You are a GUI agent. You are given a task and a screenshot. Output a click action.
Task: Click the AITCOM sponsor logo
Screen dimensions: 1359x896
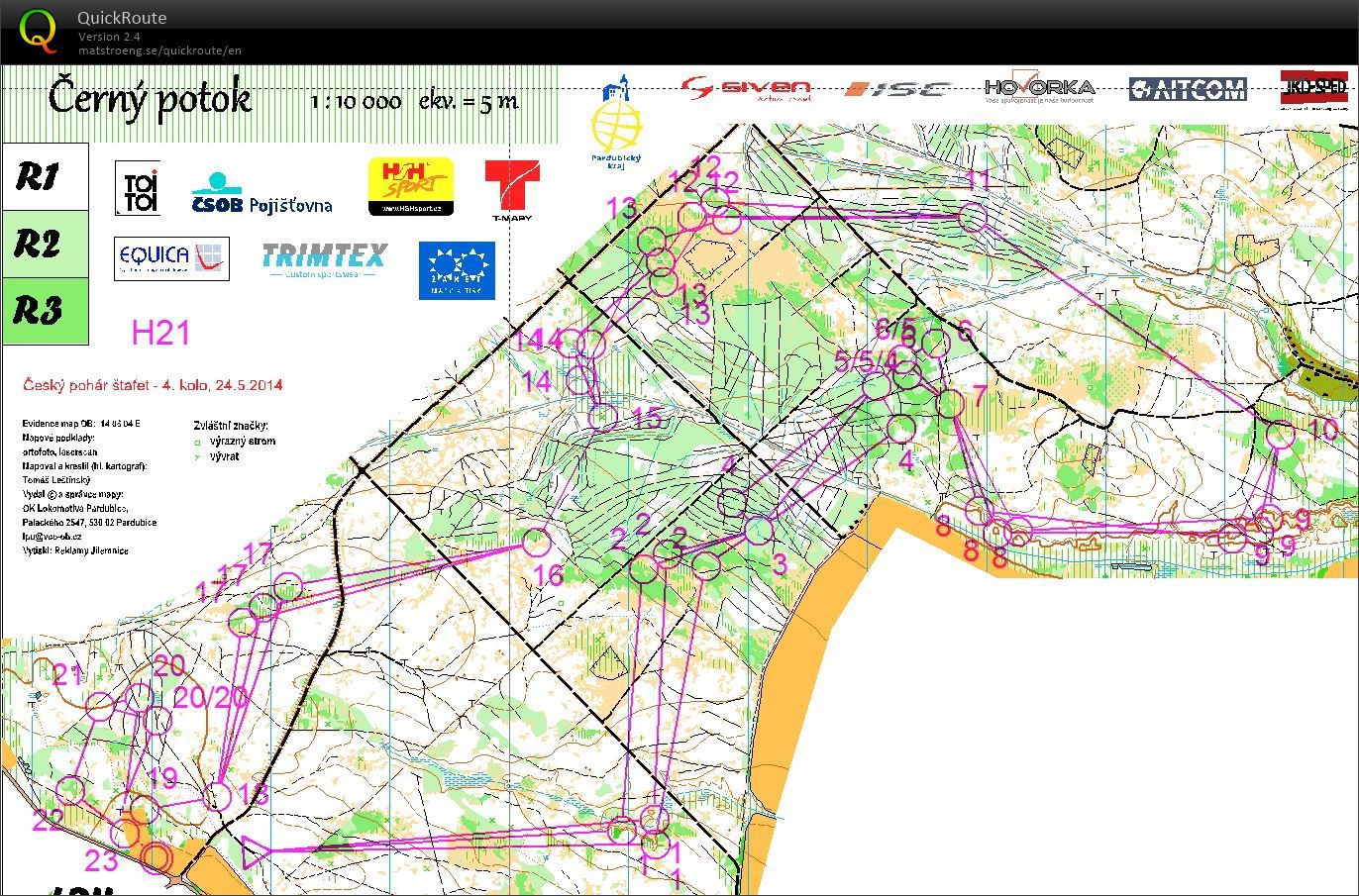1188,89
